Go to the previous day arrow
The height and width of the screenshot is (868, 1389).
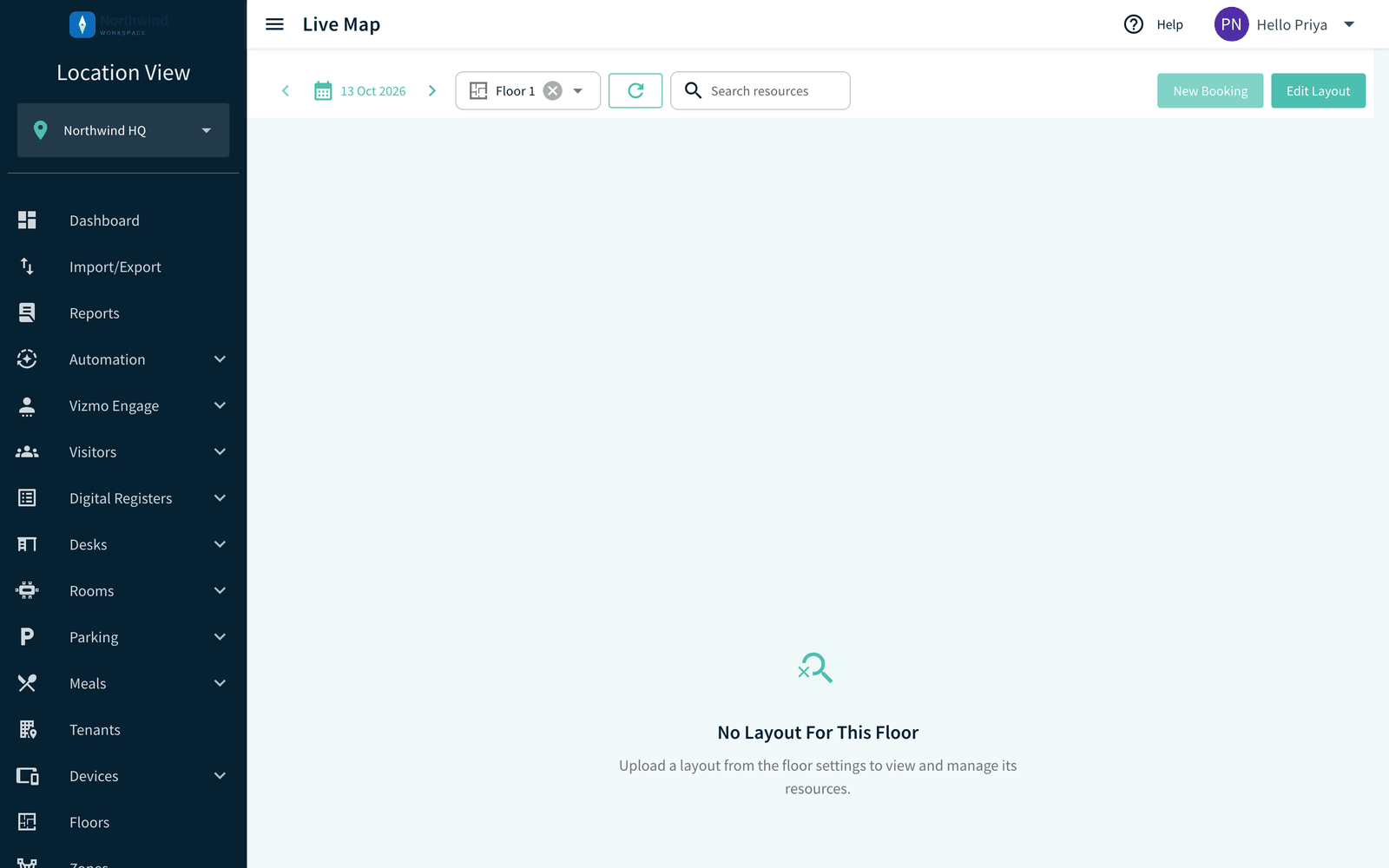click(x=286, y=91)
